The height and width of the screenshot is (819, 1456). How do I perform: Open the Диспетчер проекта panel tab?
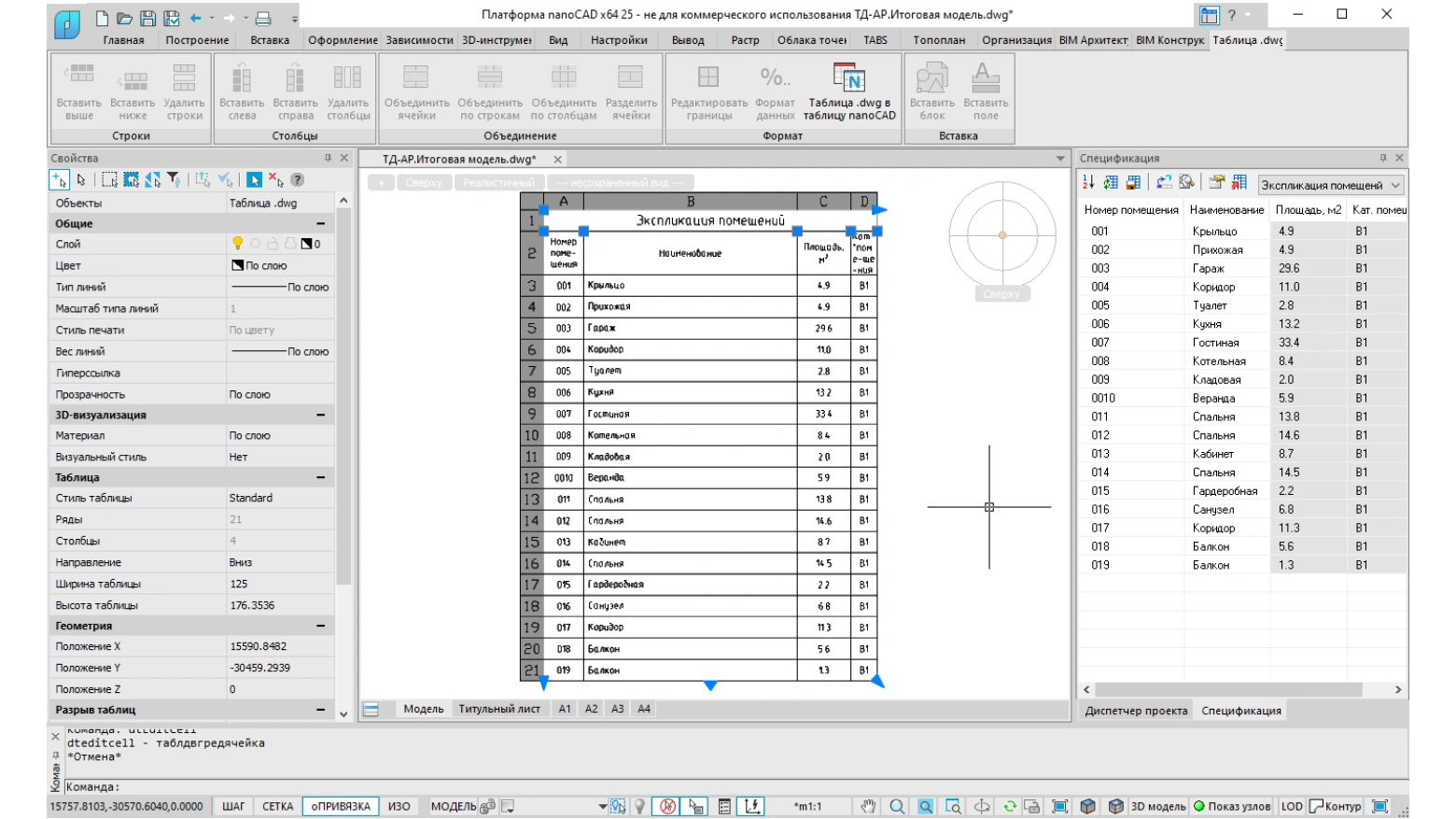[x=1136, y=711]
